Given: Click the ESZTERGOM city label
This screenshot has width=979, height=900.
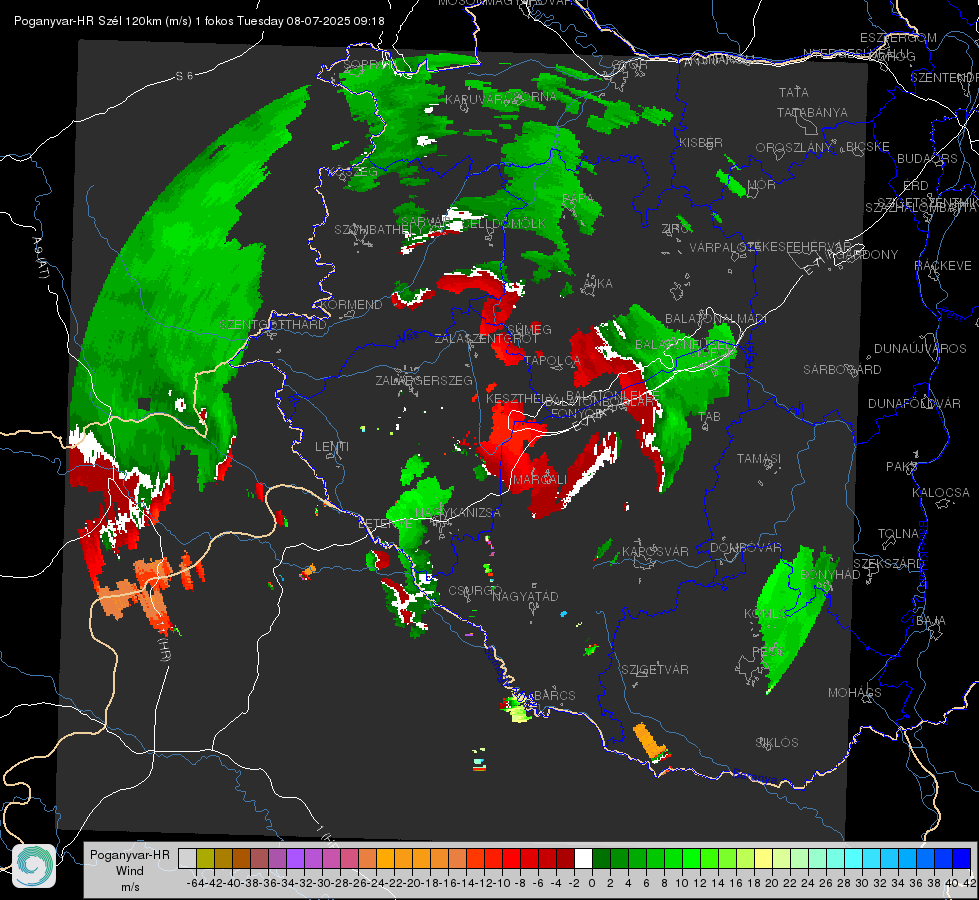Looking at the screenshot, I should pos(898,38).
